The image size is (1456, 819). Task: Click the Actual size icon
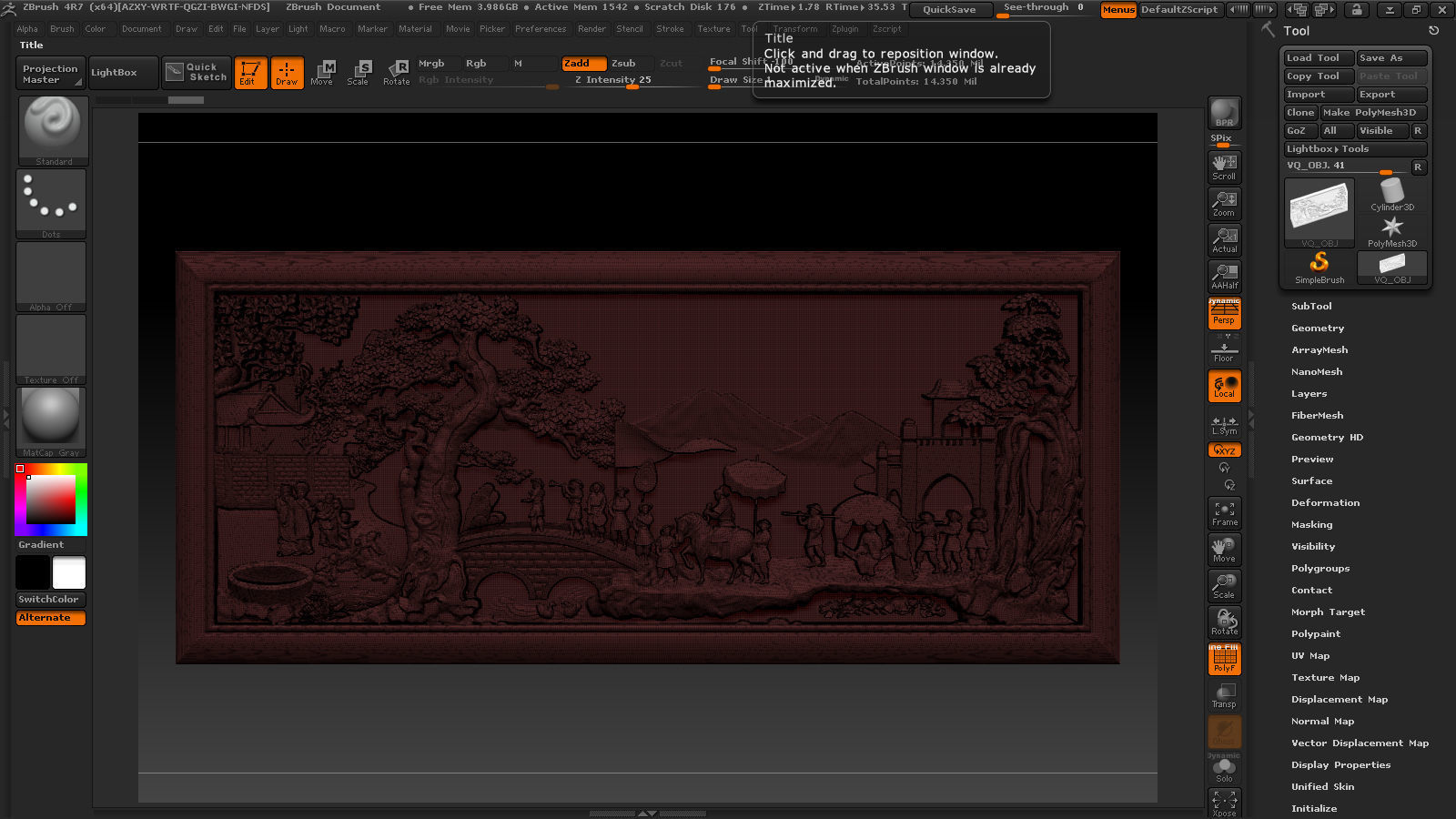coord(1224,239)
